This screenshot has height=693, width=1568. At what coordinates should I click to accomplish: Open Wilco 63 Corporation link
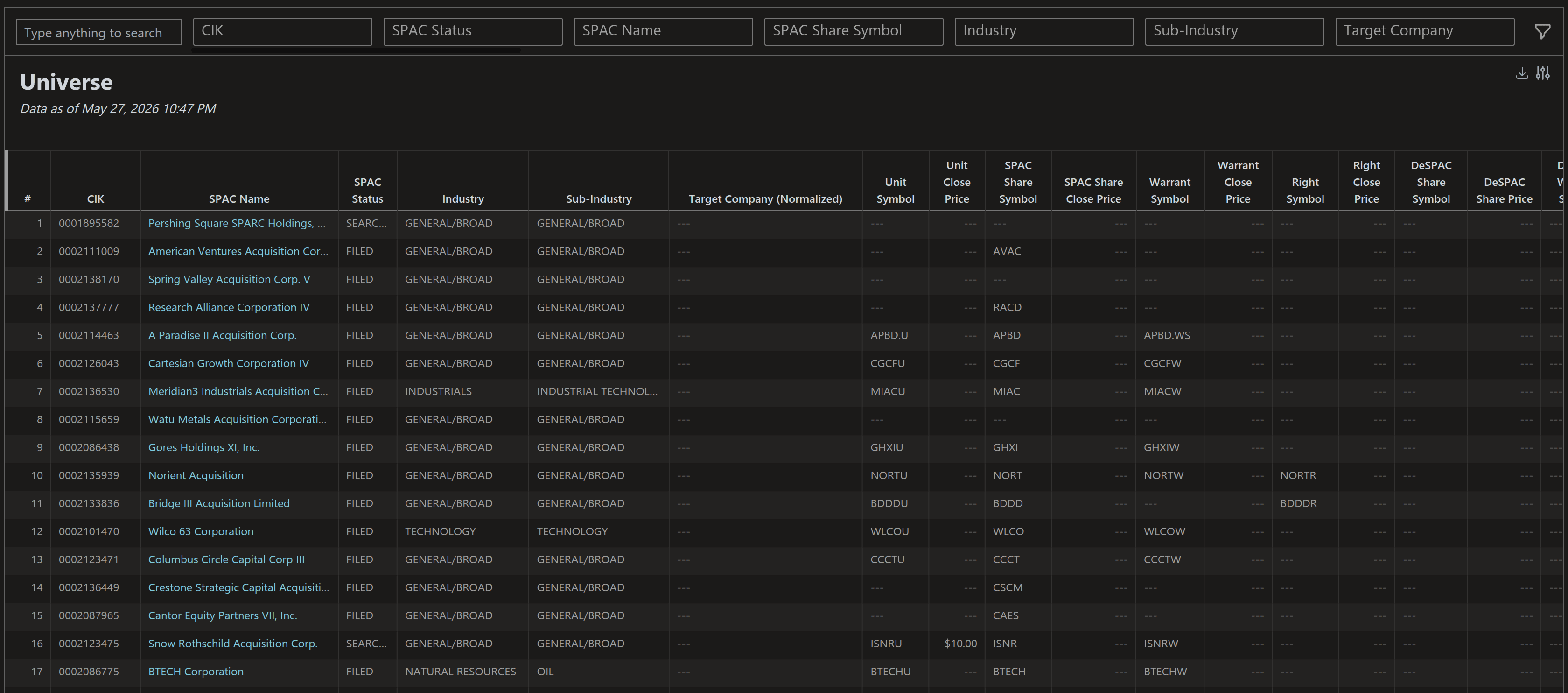(x=201, y=531)
